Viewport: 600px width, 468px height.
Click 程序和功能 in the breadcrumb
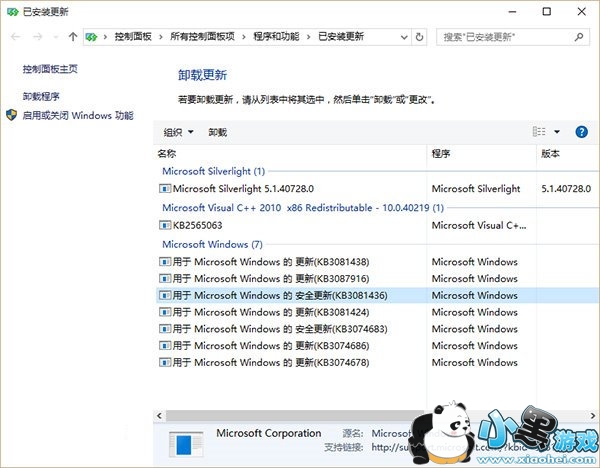coord(276,37)
